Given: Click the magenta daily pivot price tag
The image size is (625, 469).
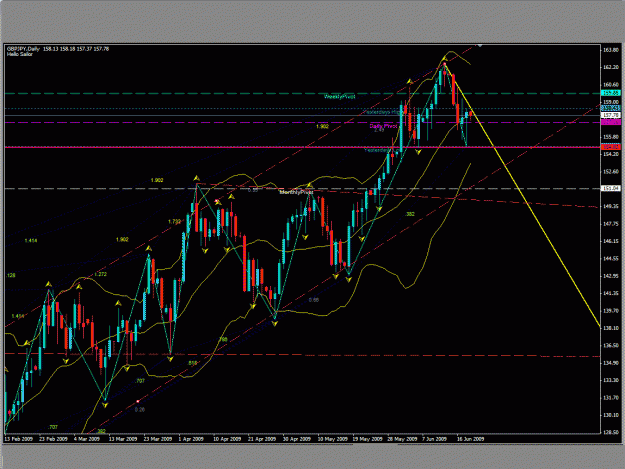Looking at the screenshot, I should (611, 122).
